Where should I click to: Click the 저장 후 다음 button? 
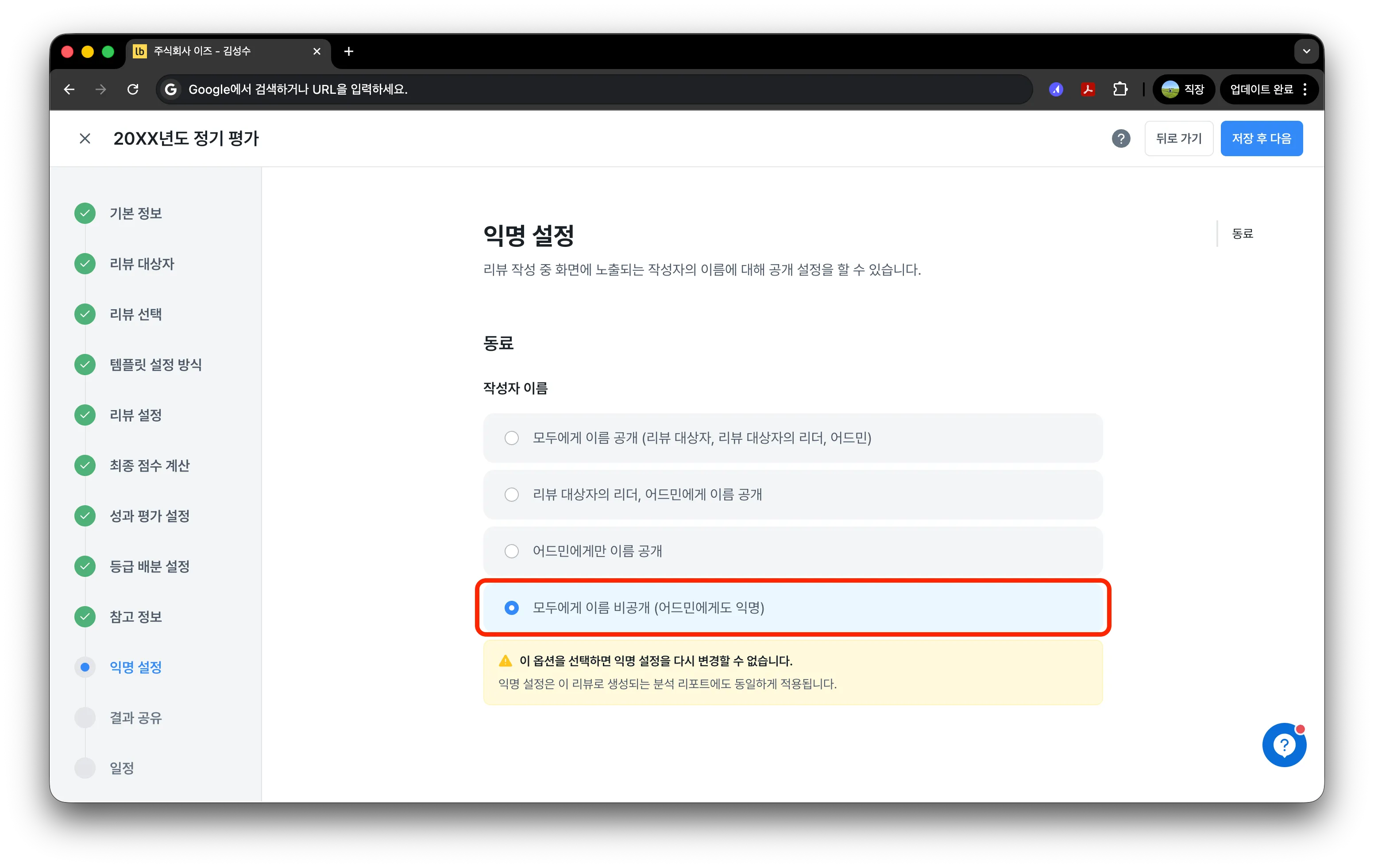(x=1261, y=138)
